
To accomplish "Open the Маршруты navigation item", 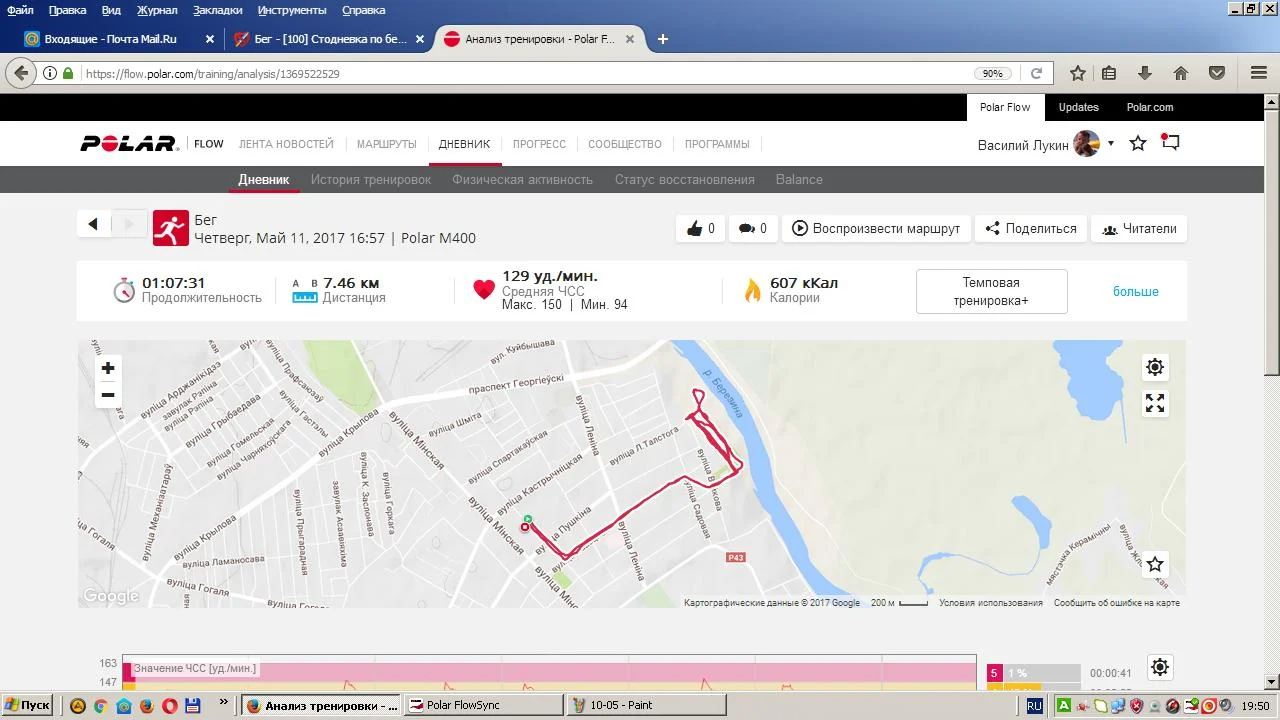I will click(x=387, y=144).
